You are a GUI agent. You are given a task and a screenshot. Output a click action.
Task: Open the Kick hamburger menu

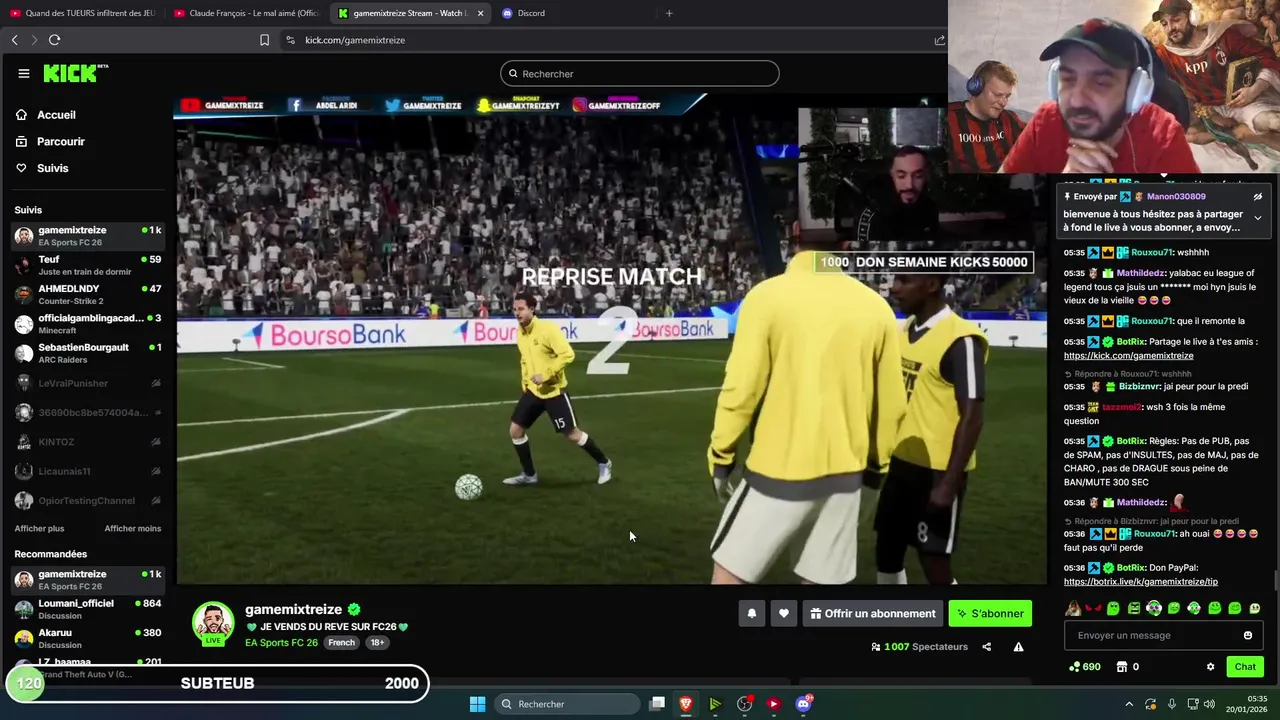pos(23,73)
